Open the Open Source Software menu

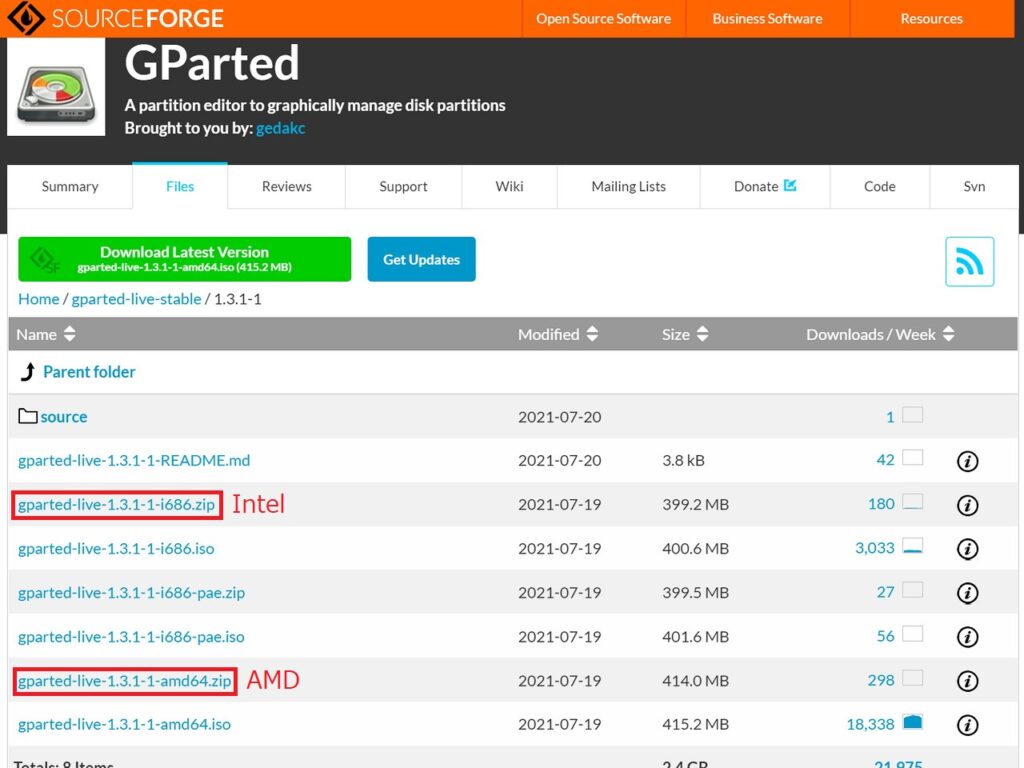(603, 18)
